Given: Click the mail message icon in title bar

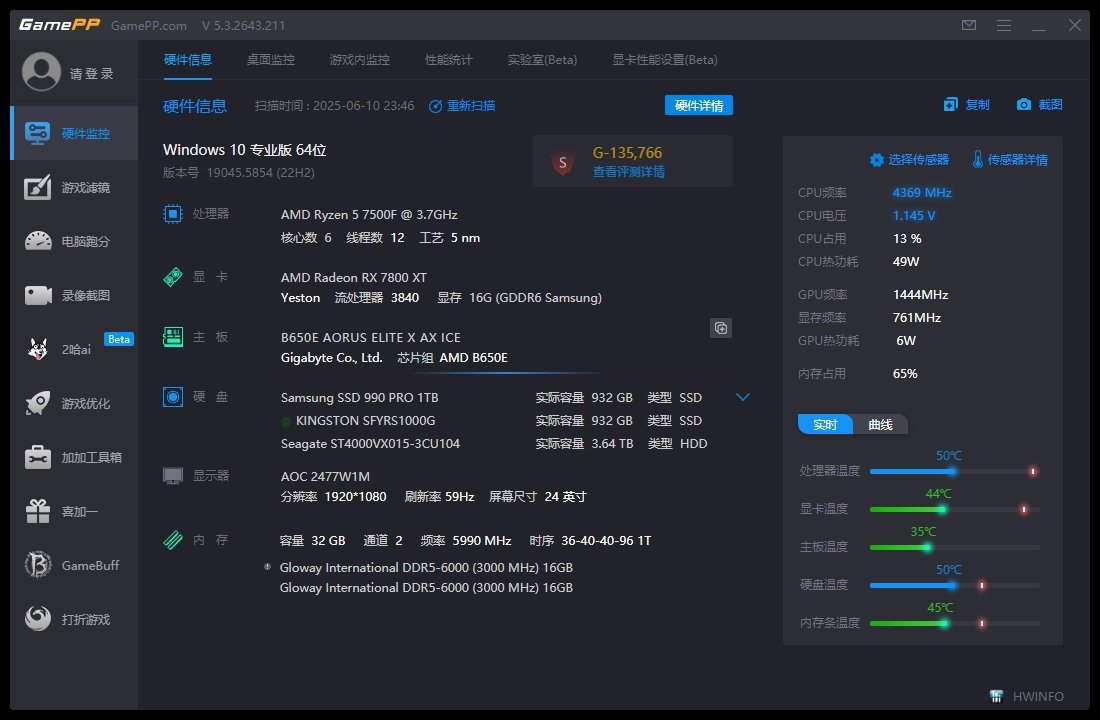Looking at the screenshot, I should [969, 25].
